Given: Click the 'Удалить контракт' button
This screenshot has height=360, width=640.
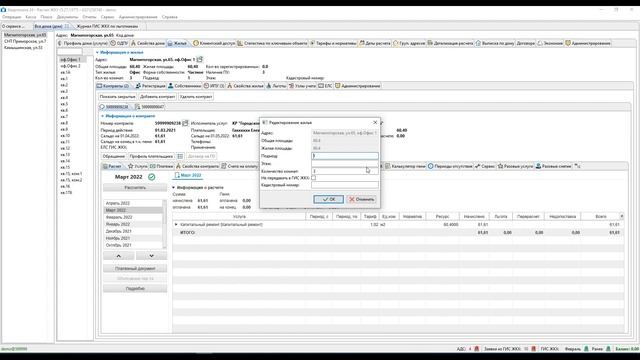Looking at the screenshot, I should coord(196,97).
